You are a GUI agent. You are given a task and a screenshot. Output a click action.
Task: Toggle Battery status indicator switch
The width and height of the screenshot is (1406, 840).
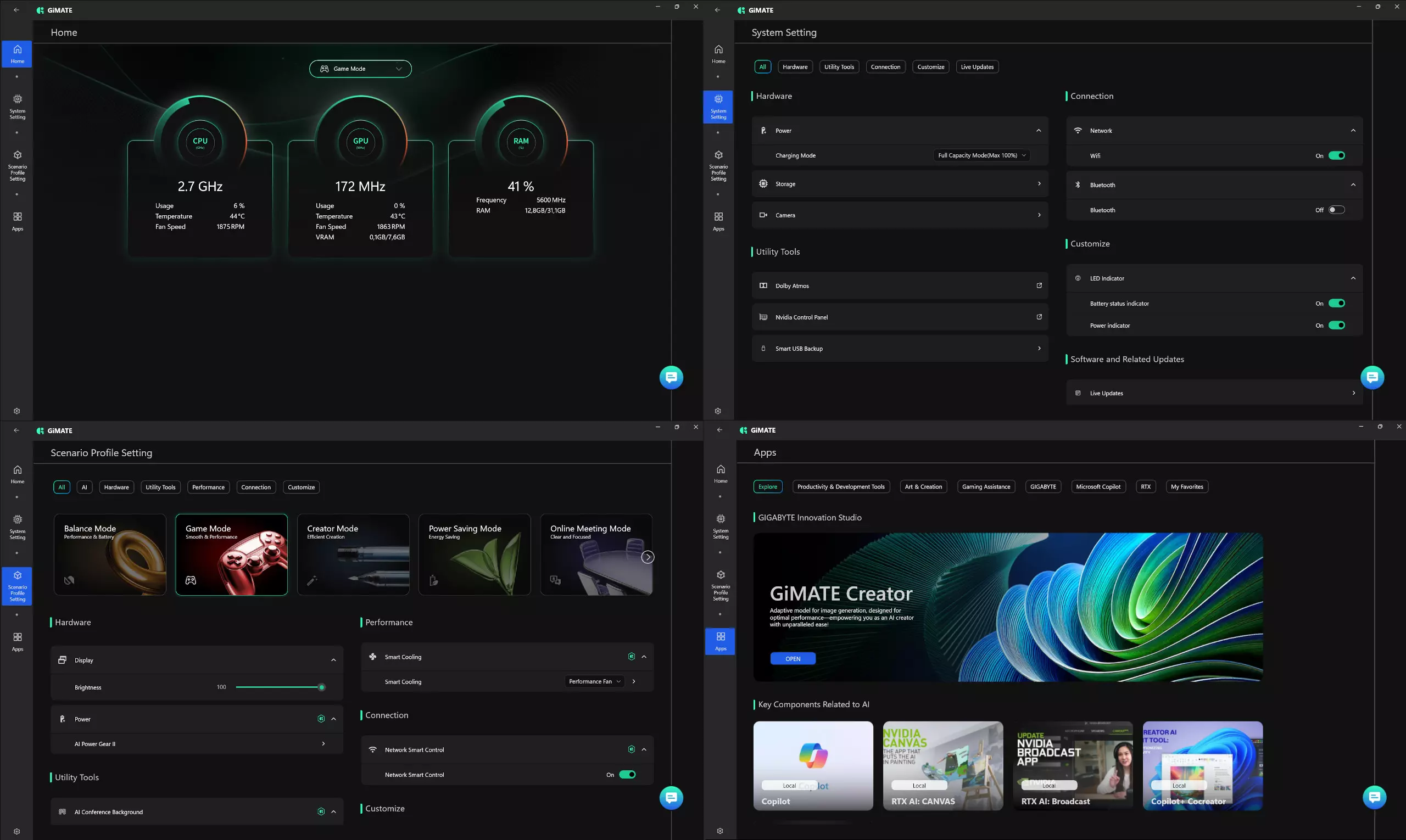1337,304
